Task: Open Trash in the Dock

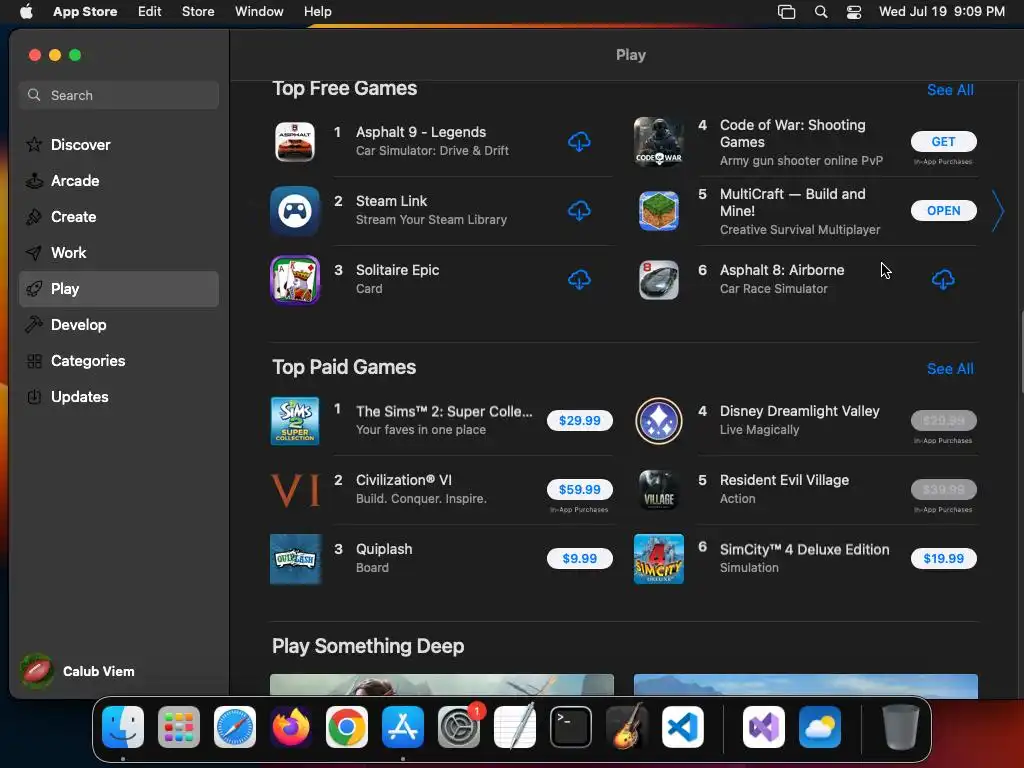Action: coord(901,727)
